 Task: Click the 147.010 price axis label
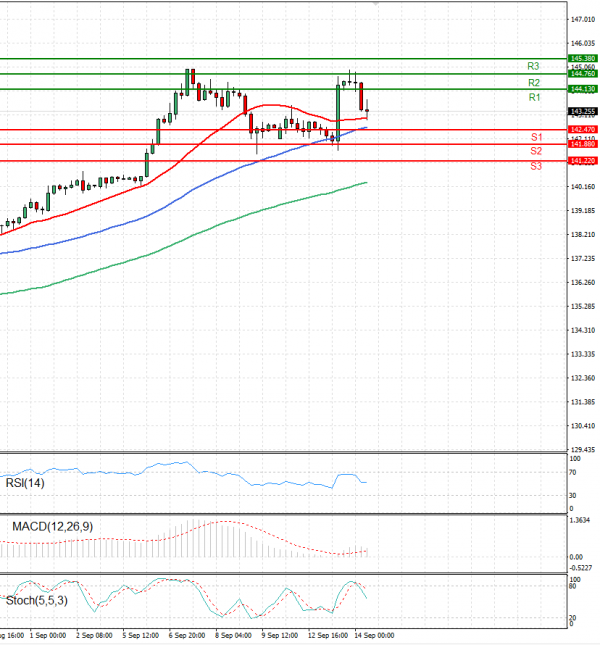(x=582, y=19)
